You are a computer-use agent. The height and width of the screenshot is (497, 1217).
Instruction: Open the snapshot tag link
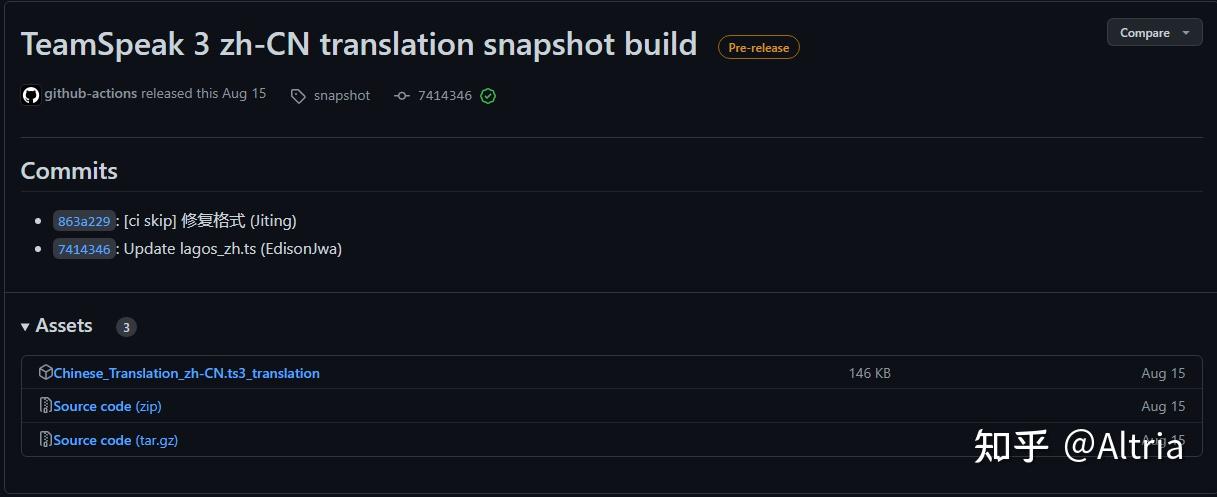tap(341, 96)
